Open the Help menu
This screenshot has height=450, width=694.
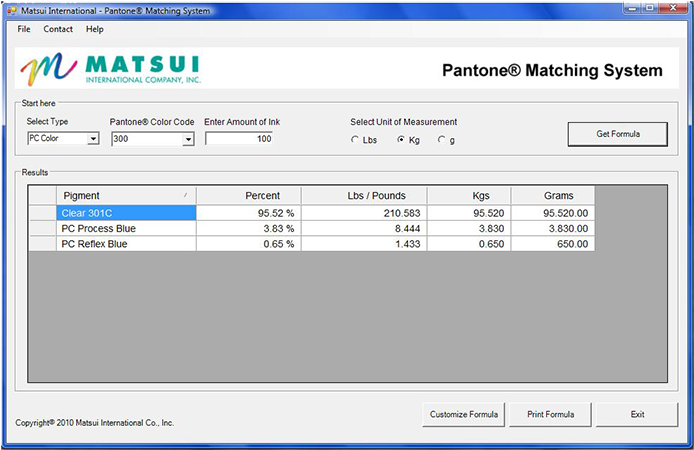95,29
